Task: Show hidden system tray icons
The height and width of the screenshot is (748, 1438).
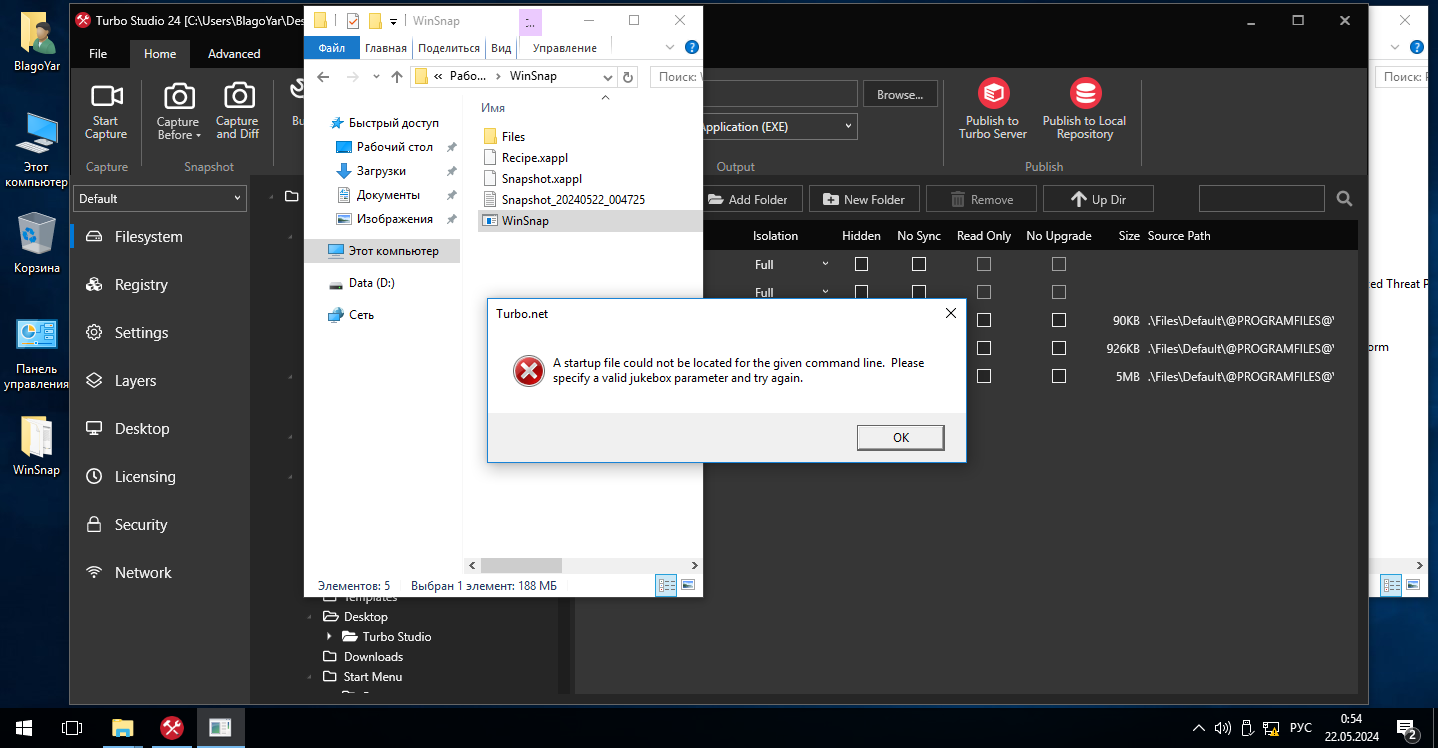Action: pos(1200,727)
